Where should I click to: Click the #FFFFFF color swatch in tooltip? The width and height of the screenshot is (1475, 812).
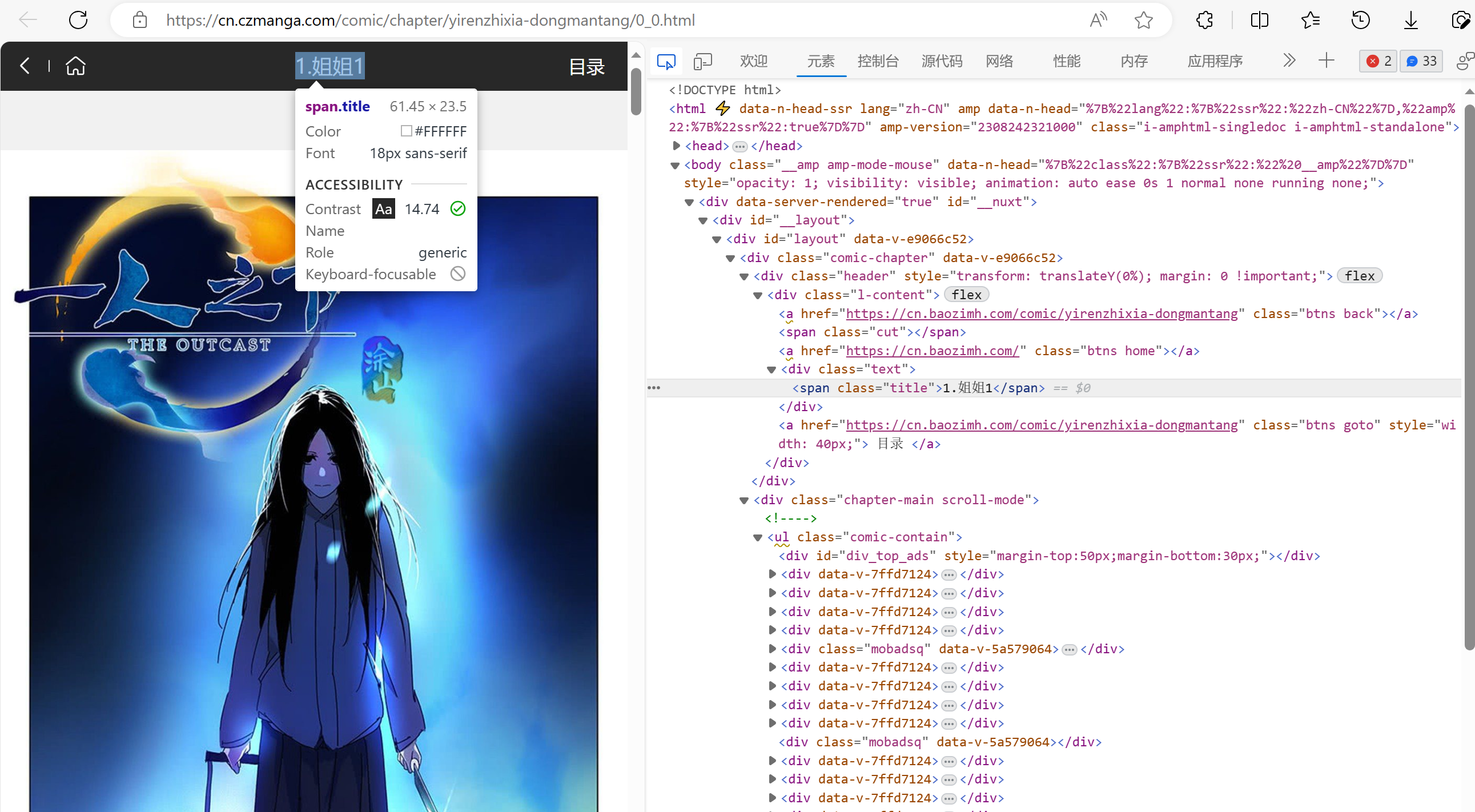click(x=406, y=131)
